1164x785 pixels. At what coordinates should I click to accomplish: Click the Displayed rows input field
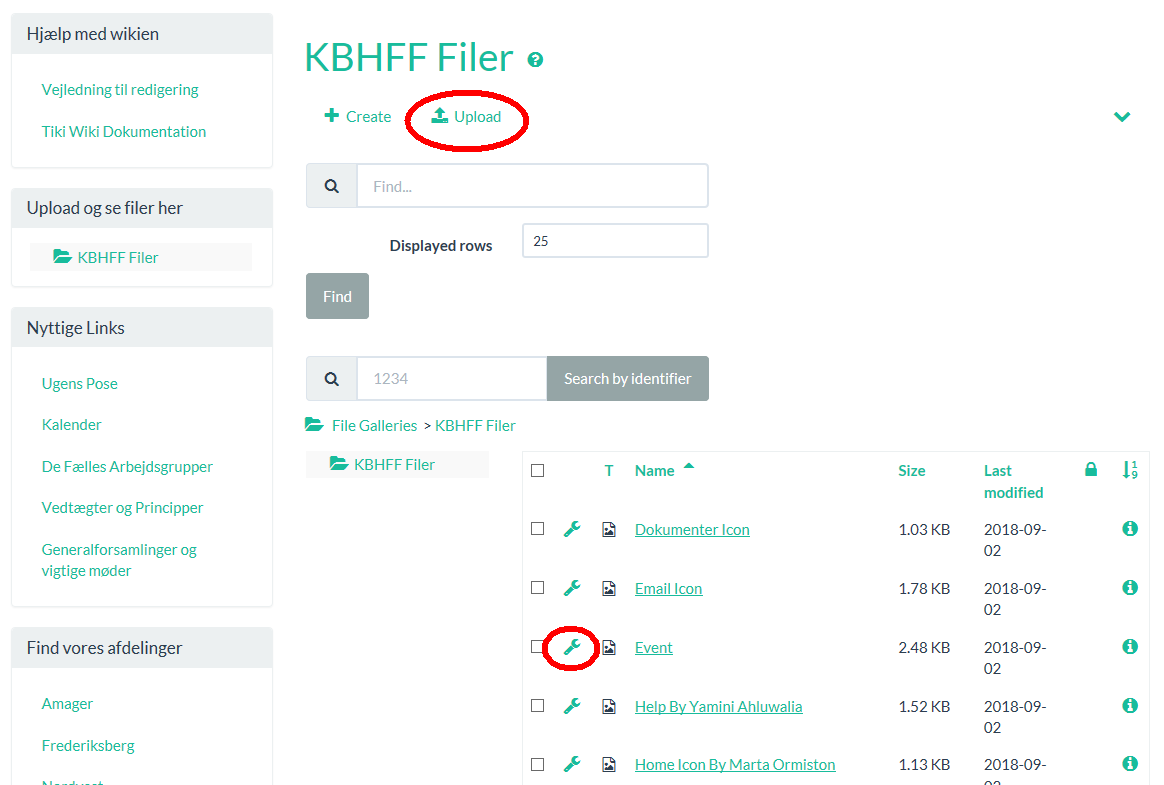[615, 241]
